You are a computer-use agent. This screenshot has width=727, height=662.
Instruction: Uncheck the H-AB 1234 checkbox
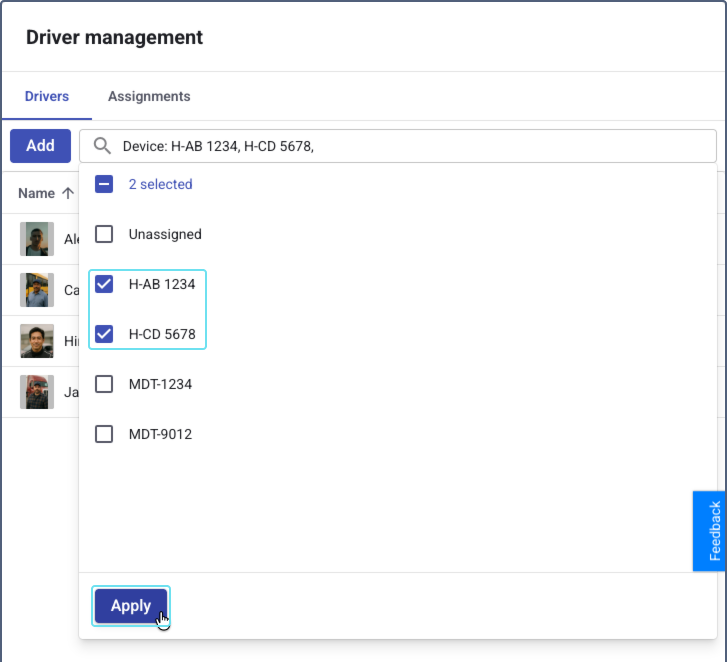pos(104,284)
